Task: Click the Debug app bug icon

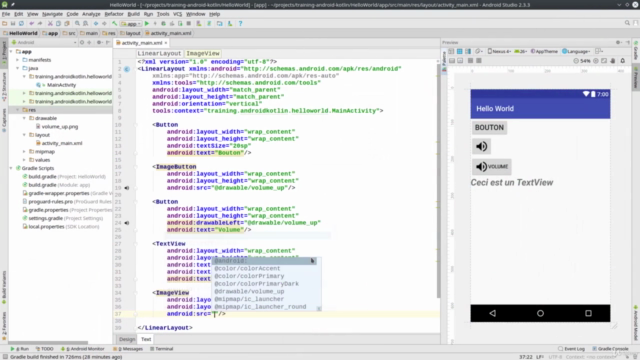Action: [163, 24]
